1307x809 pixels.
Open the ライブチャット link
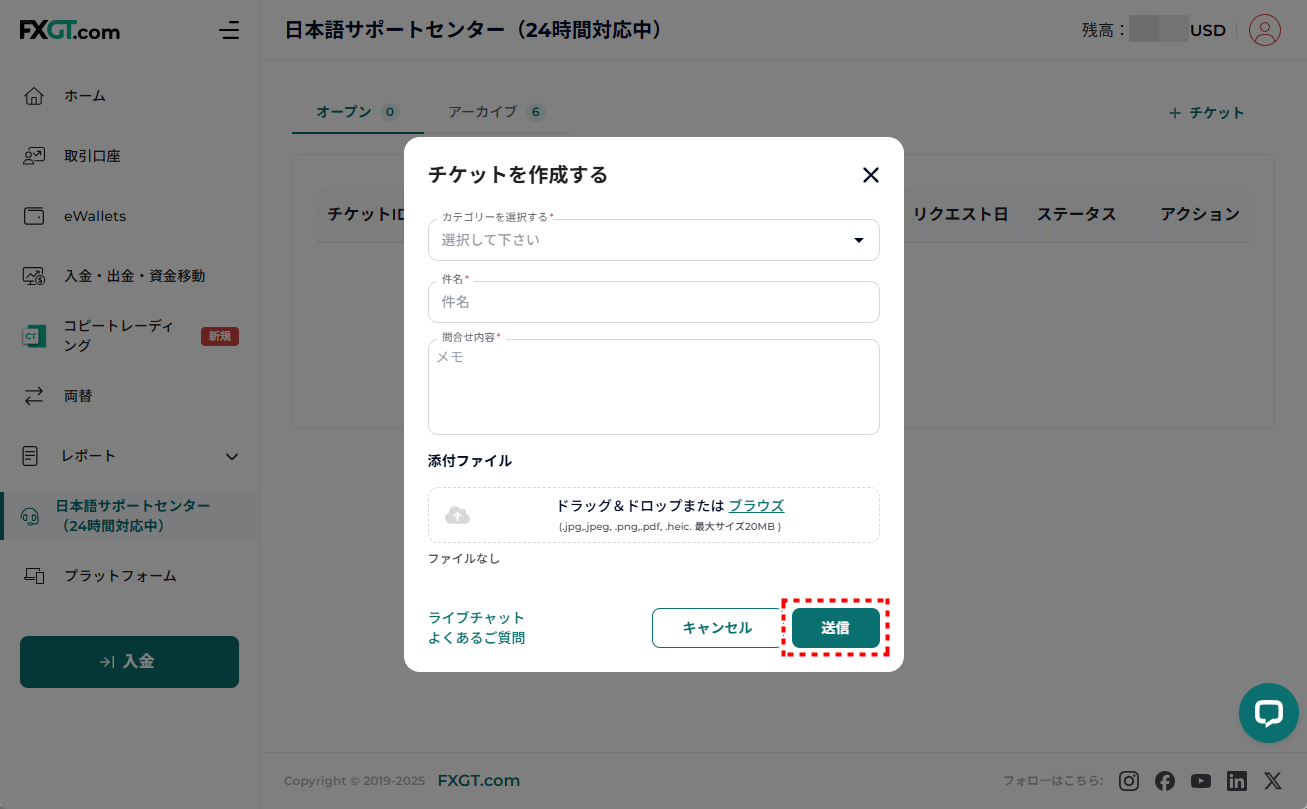pyautogui.click(x=476, y=618)
